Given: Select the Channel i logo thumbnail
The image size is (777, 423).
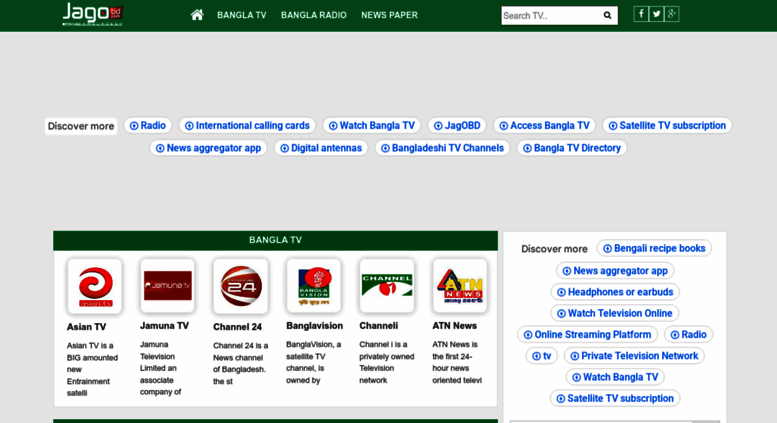Looking at the screenshot, I should [x=387, y=286].
